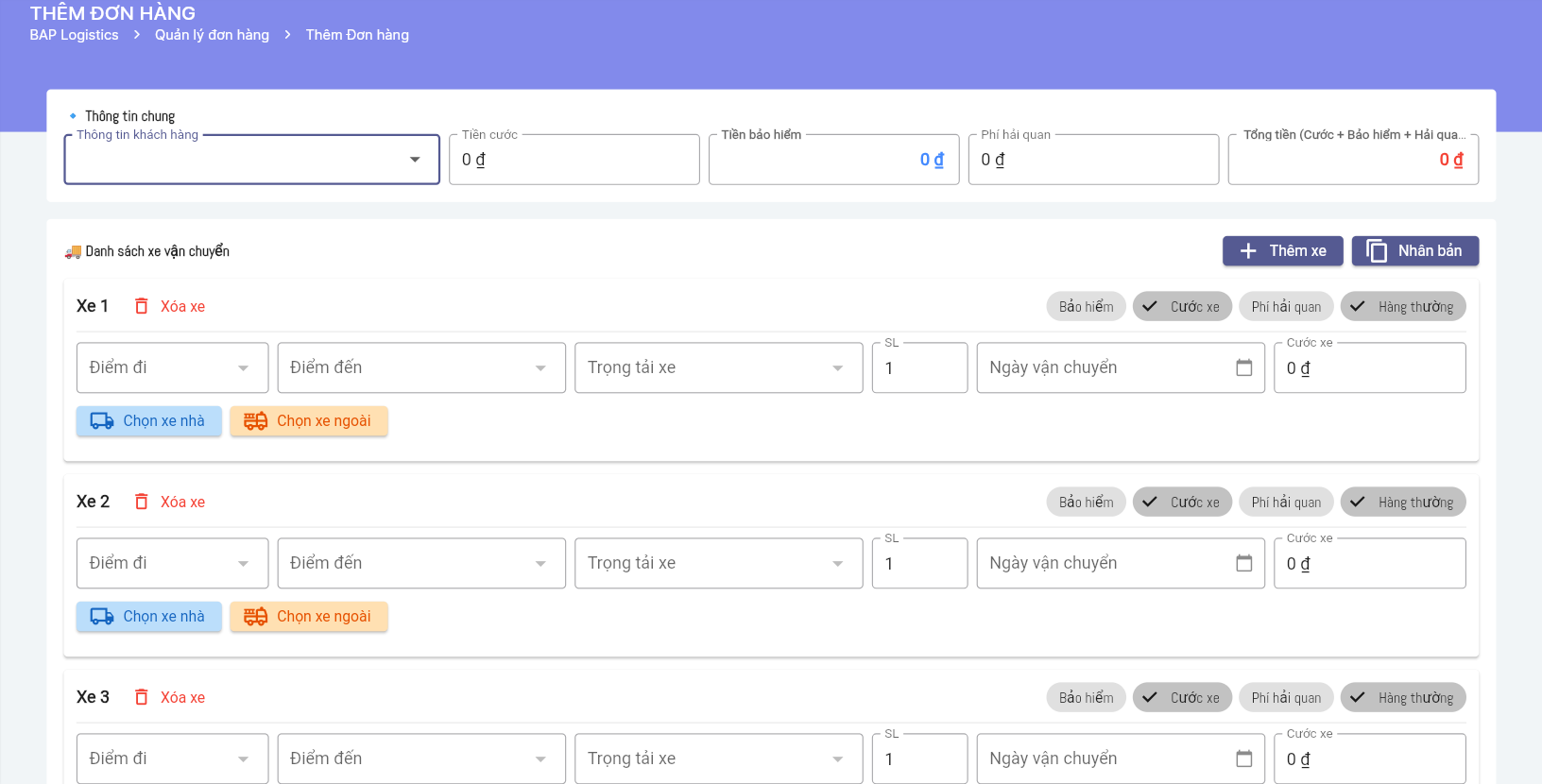This screenshot has width=1542, height=784.
Task: Enable Phí hải quan chip for Xe 1
Action: coord(1286,307)
